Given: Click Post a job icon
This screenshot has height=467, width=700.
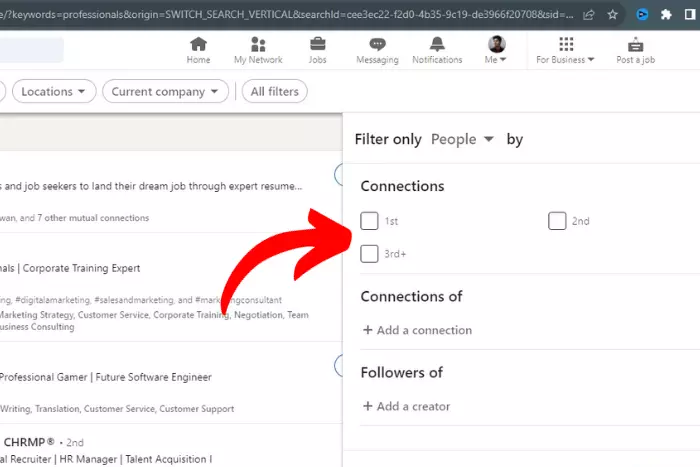Looking at the screenshot, I should (635, 50).
